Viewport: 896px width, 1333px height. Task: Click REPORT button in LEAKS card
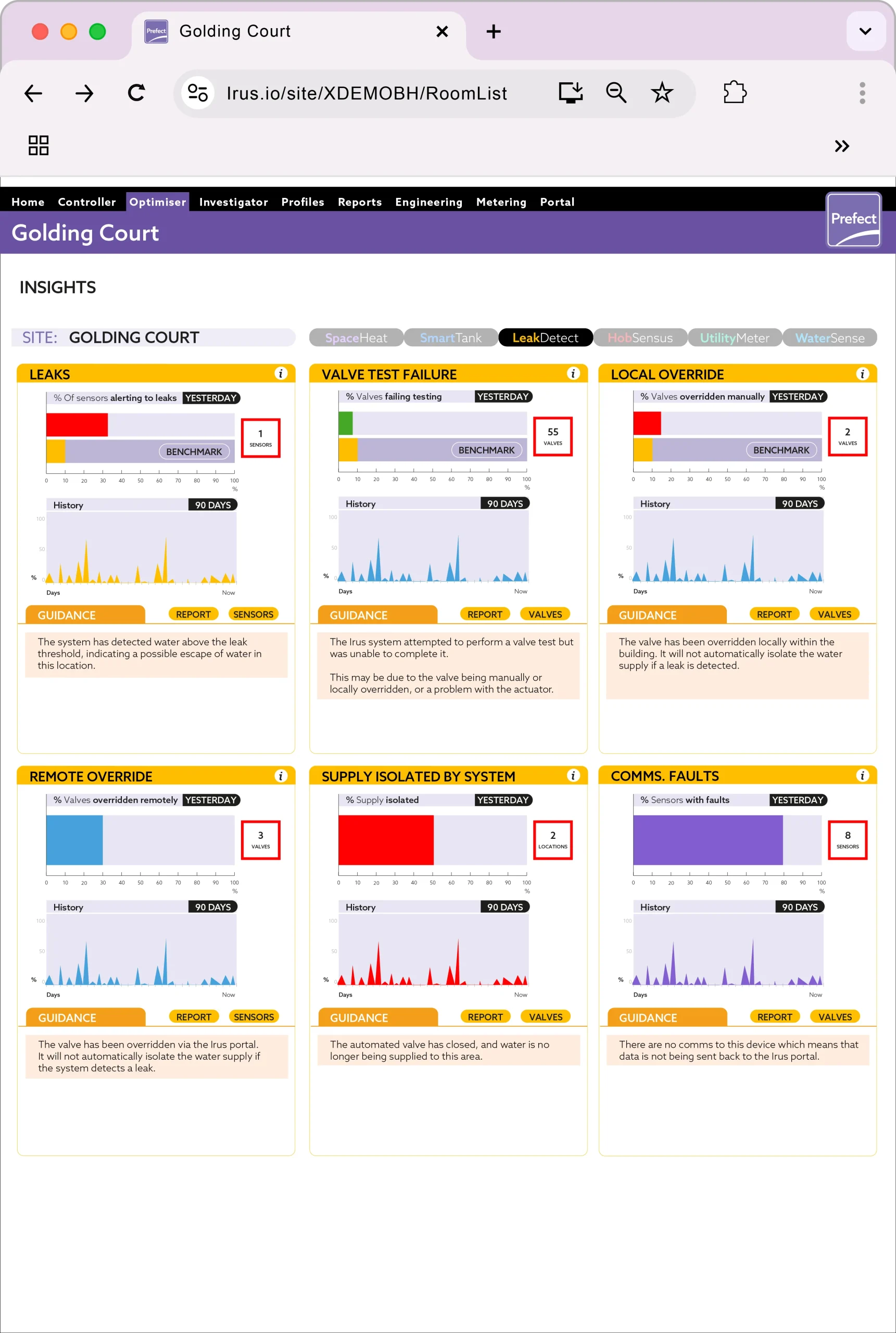point(193,614)
